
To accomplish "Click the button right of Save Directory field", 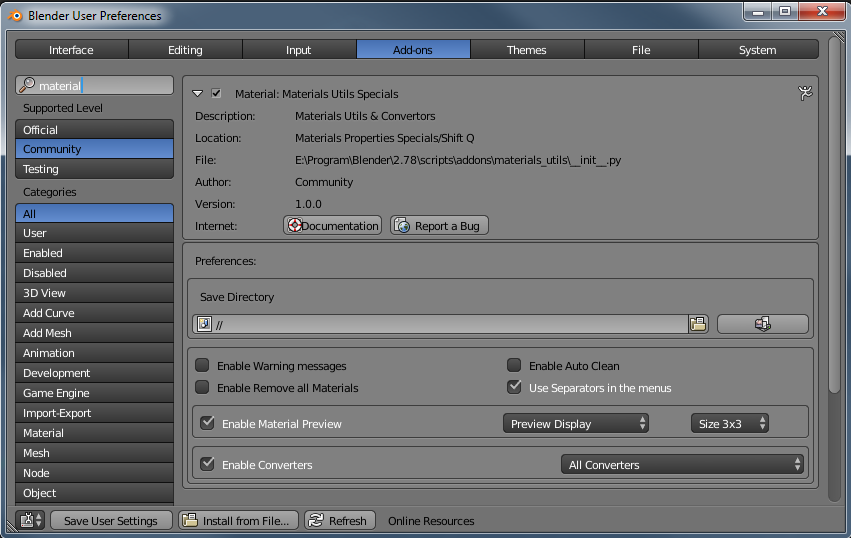I will 763,324.
